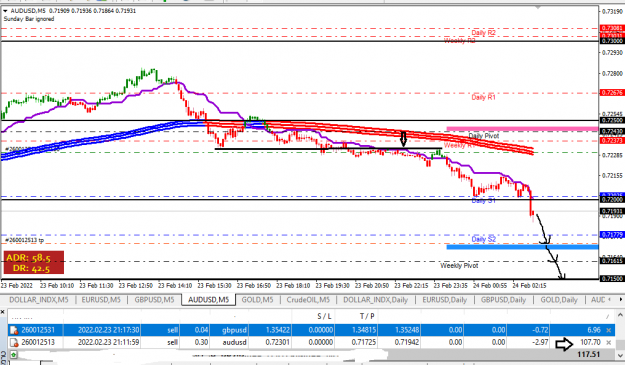The height and width of the screenshot is (365, 625).
Task: Close the Terminal panel with its X
Action: point(3,312)
